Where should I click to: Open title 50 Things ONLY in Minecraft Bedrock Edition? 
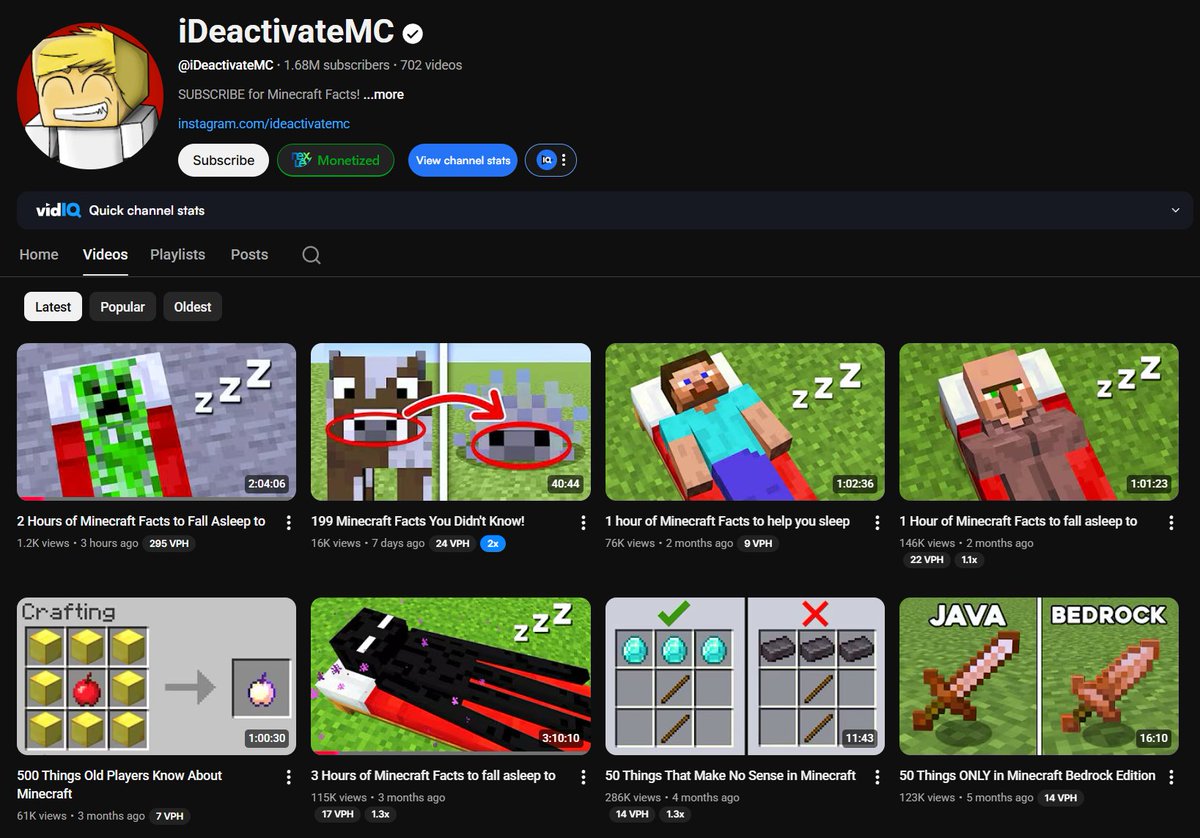coord(1027,775)
